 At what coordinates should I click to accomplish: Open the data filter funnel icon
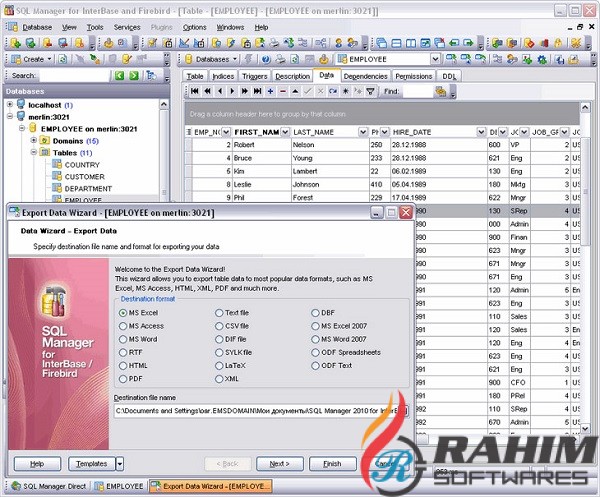tap(370, 91)
